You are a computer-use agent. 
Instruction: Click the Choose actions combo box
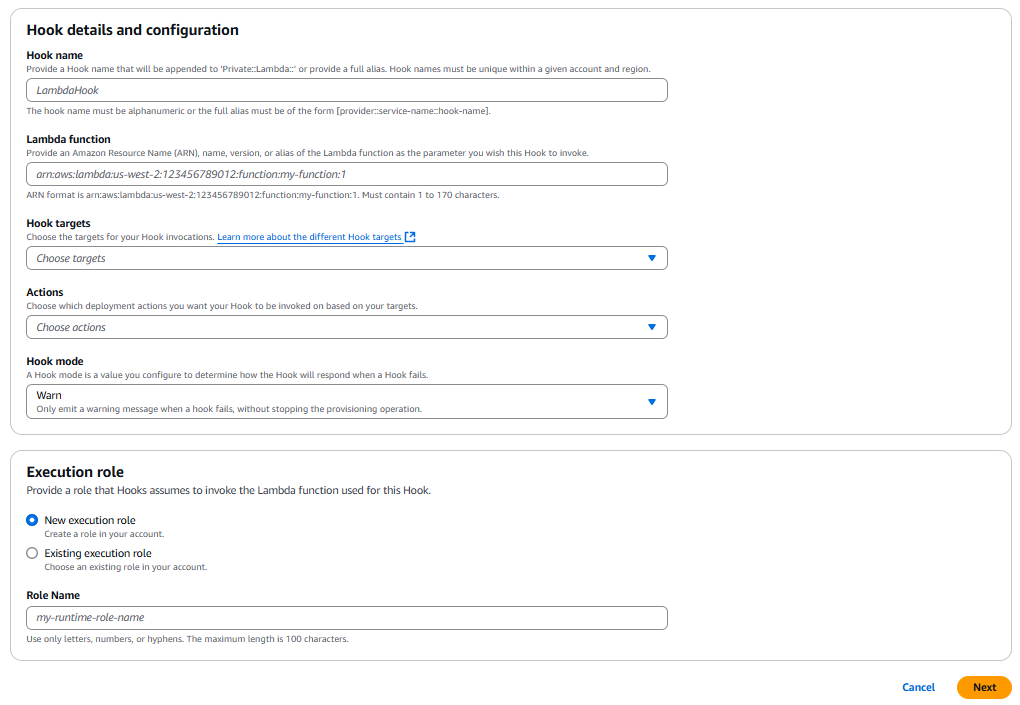346,326
